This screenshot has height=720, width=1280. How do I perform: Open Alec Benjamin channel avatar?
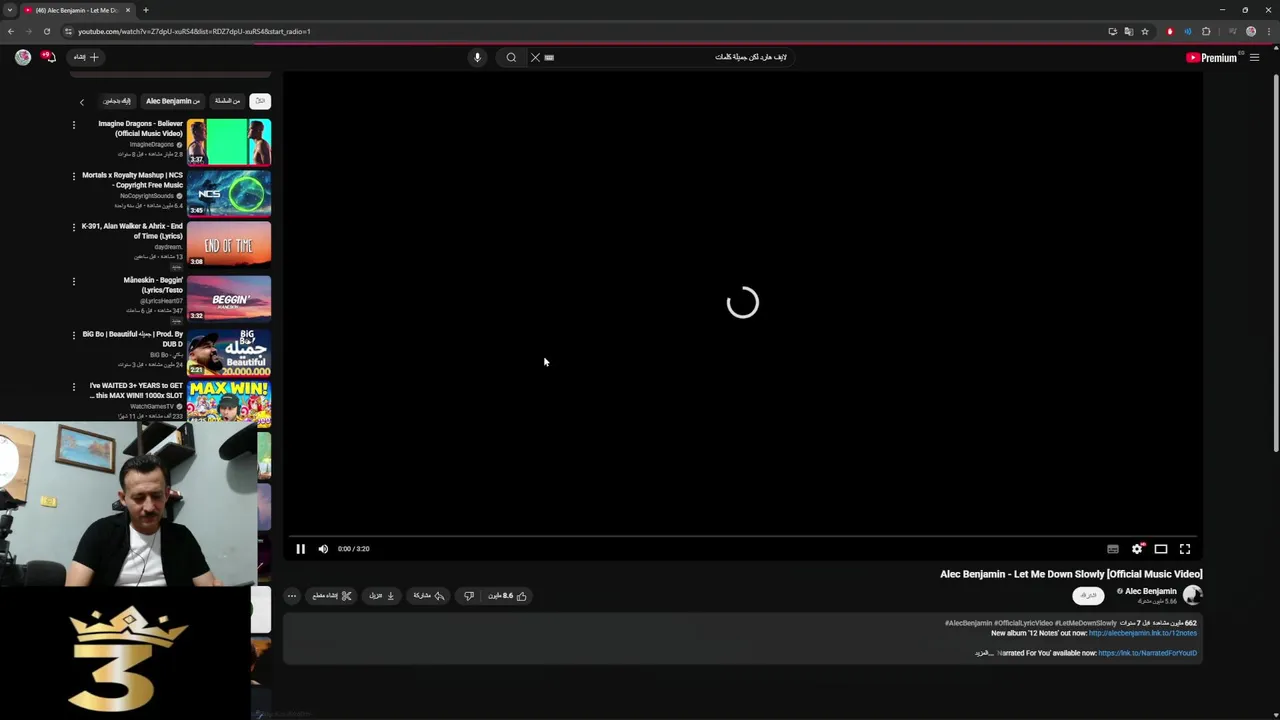coord(1192,595)
